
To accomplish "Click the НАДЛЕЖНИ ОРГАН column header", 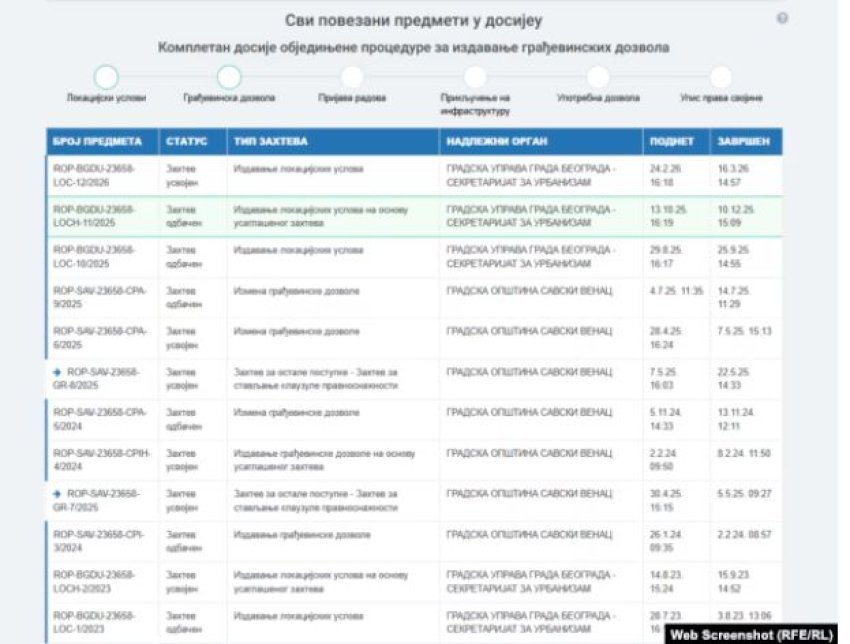I will click(x=497, y=142).
